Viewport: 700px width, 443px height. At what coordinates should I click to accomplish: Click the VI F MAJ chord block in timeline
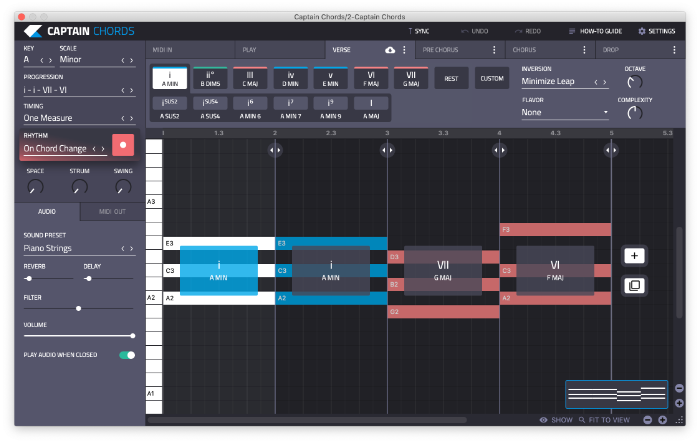555,271
